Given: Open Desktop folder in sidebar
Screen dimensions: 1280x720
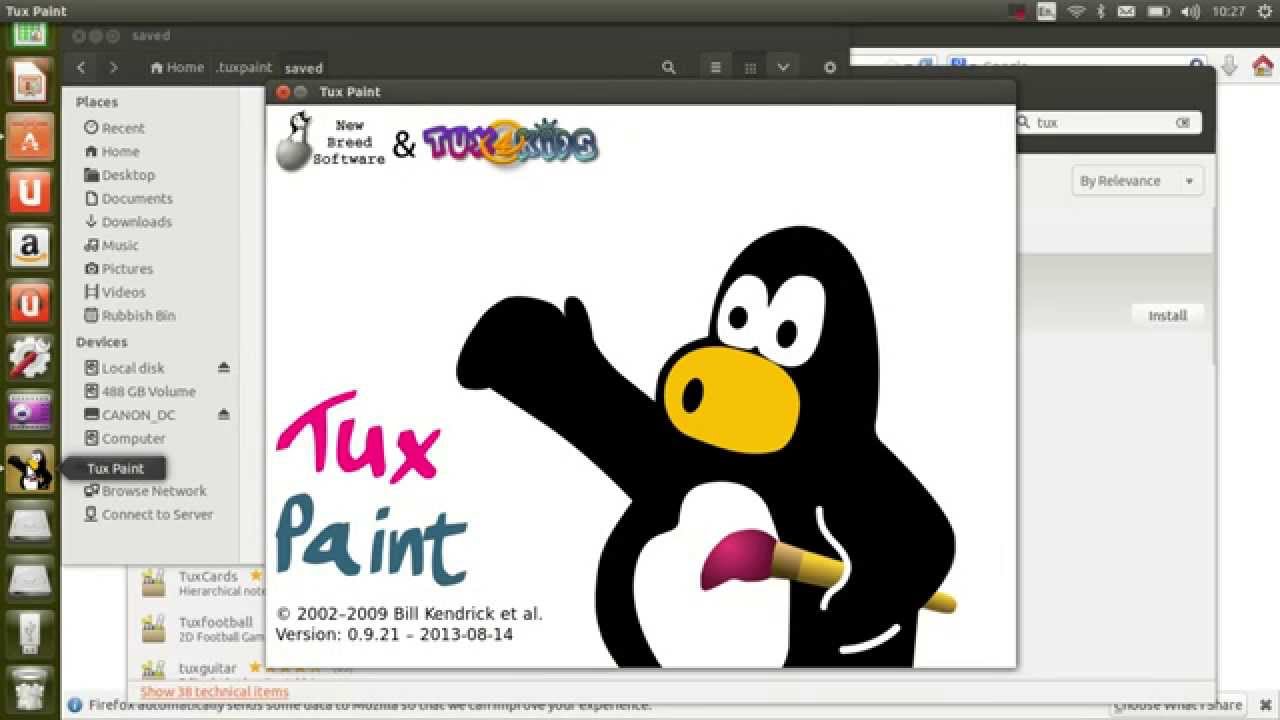Looking at the screenshot, I should click(x=119, y=175).
